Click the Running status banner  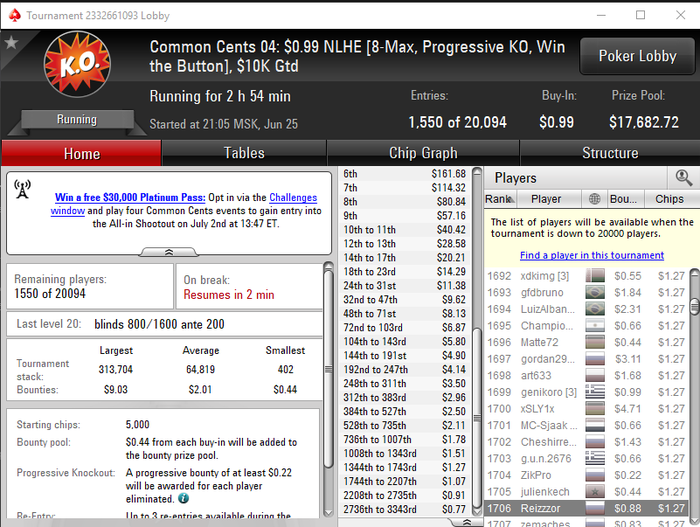tap(77, 119)
